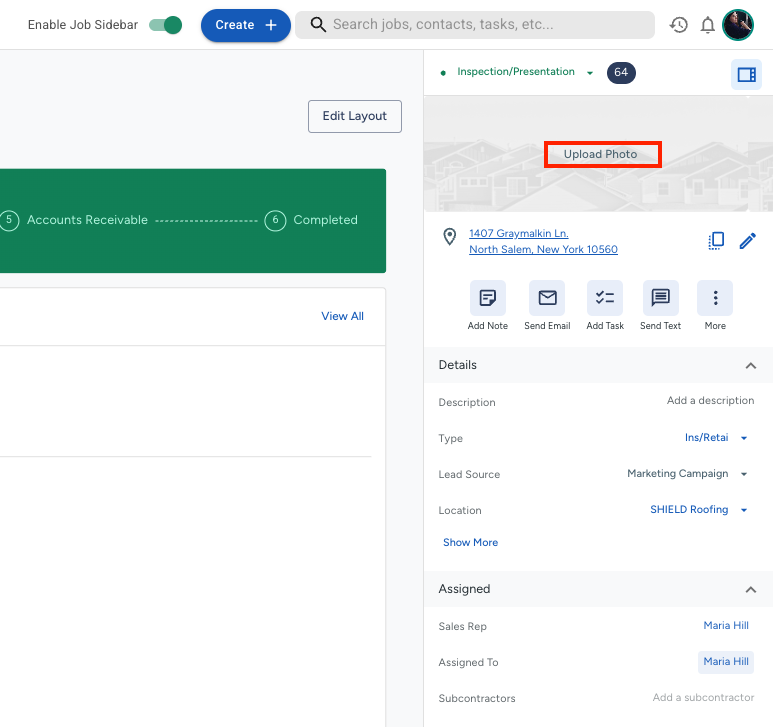This screenshot has height=727, width=773.
Task: Click Add a description field
Action: tap(710, 401)
